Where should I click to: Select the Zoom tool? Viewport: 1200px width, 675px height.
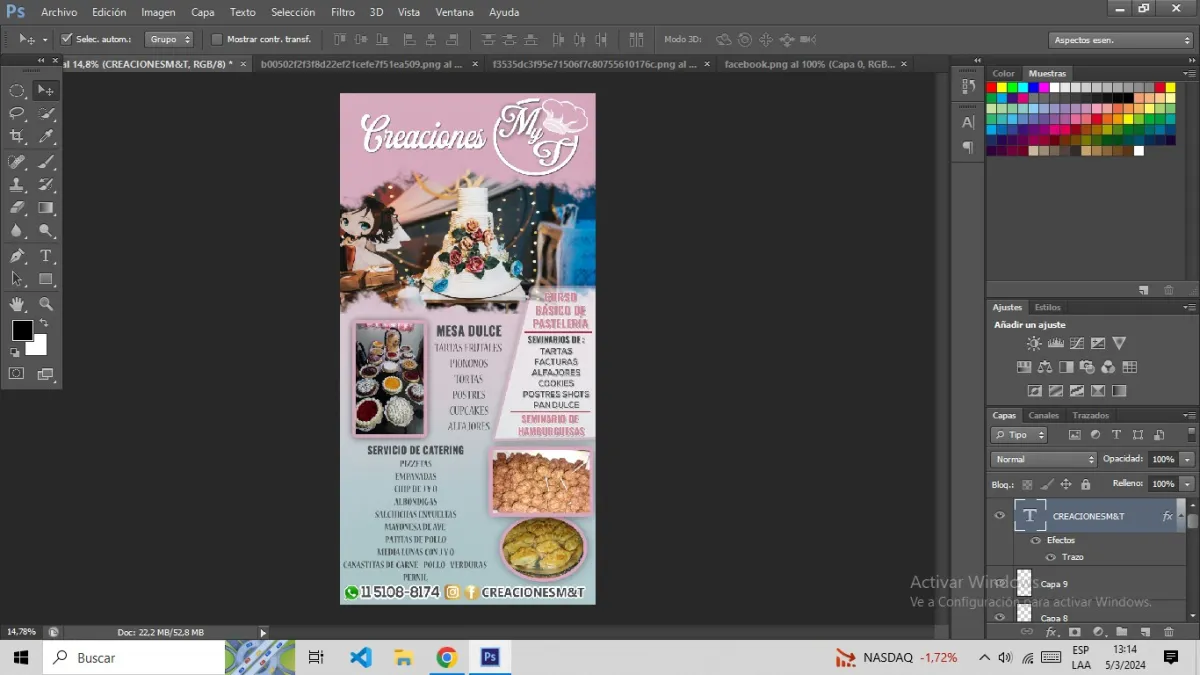tap(45, 304)
